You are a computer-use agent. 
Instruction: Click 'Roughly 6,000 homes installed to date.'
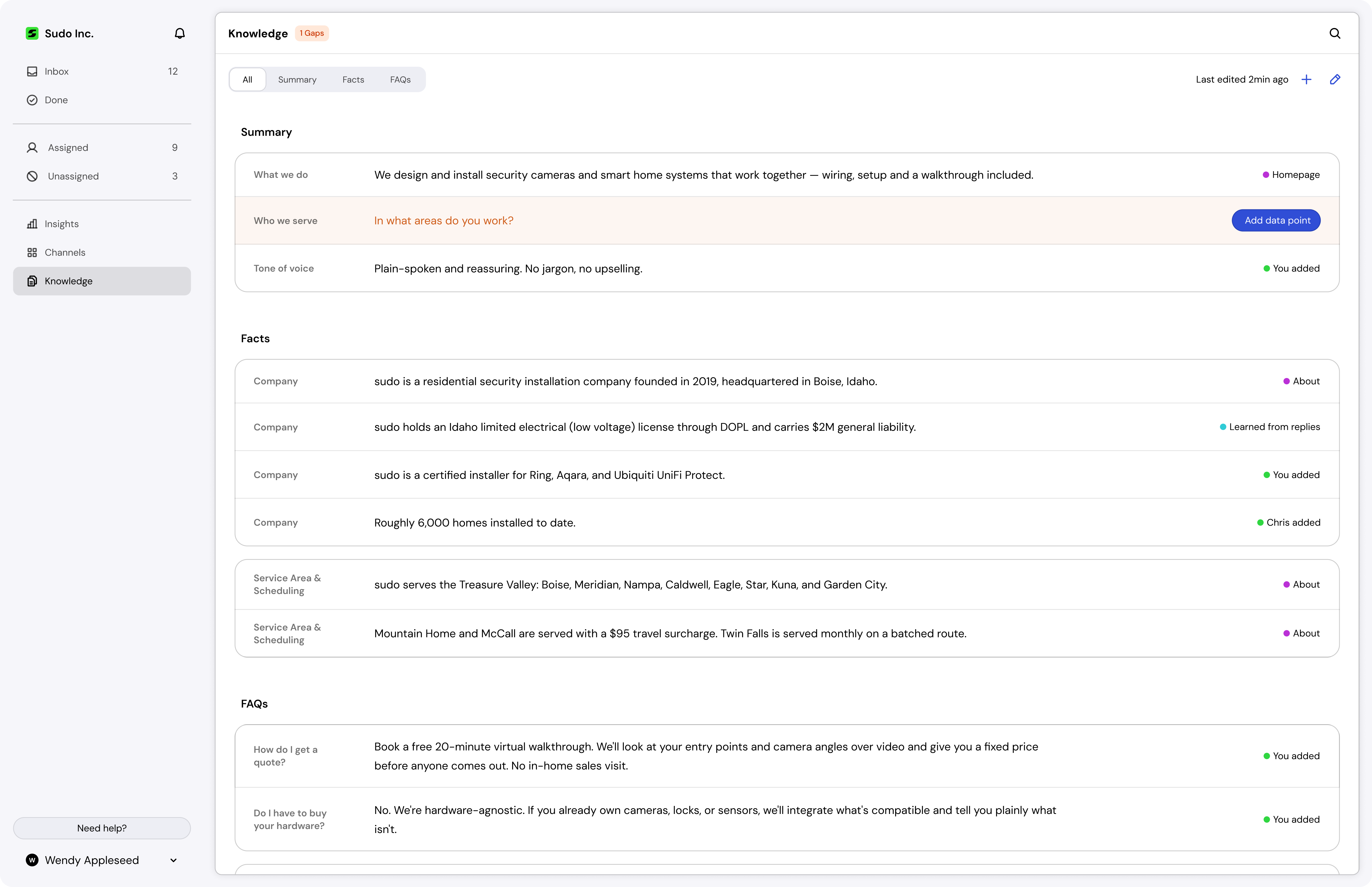[x=475, y=523]
